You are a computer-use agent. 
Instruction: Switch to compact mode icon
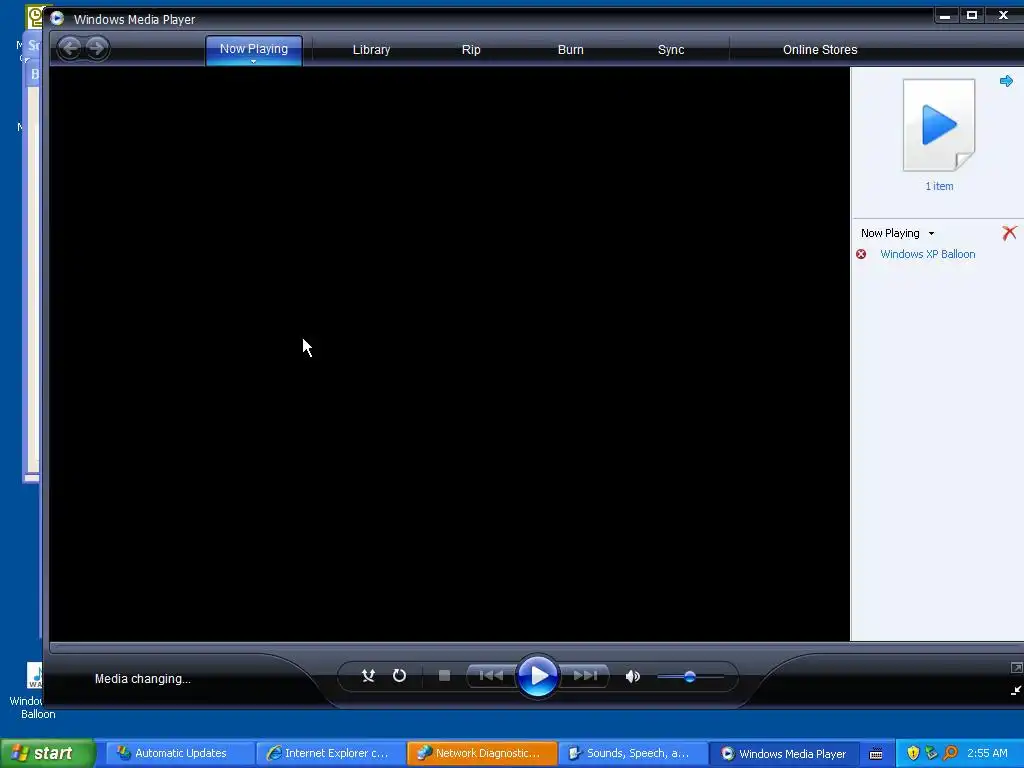(x=1016, y=690)
